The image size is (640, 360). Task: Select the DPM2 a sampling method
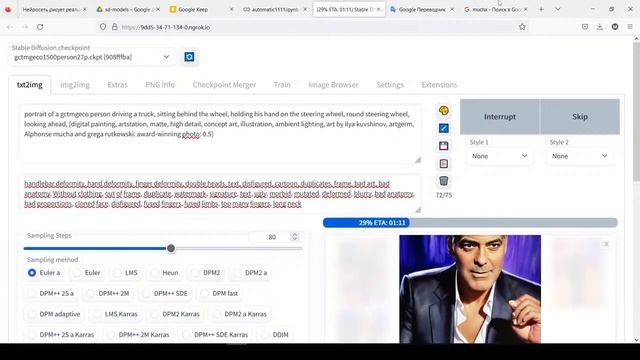point(251,273)
